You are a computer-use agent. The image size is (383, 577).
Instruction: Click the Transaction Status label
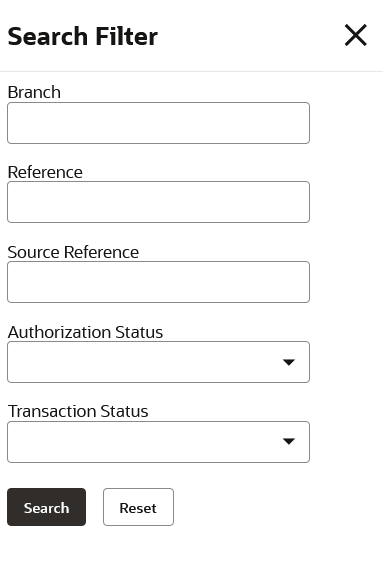(78, 411)
